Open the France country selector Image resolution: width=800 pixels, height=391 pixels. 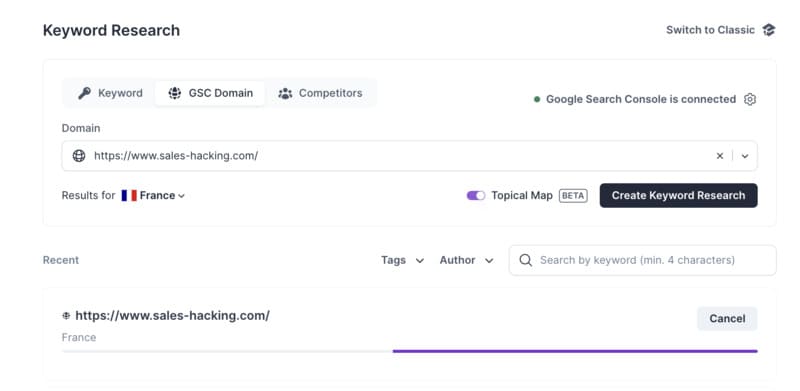point(153,196)
